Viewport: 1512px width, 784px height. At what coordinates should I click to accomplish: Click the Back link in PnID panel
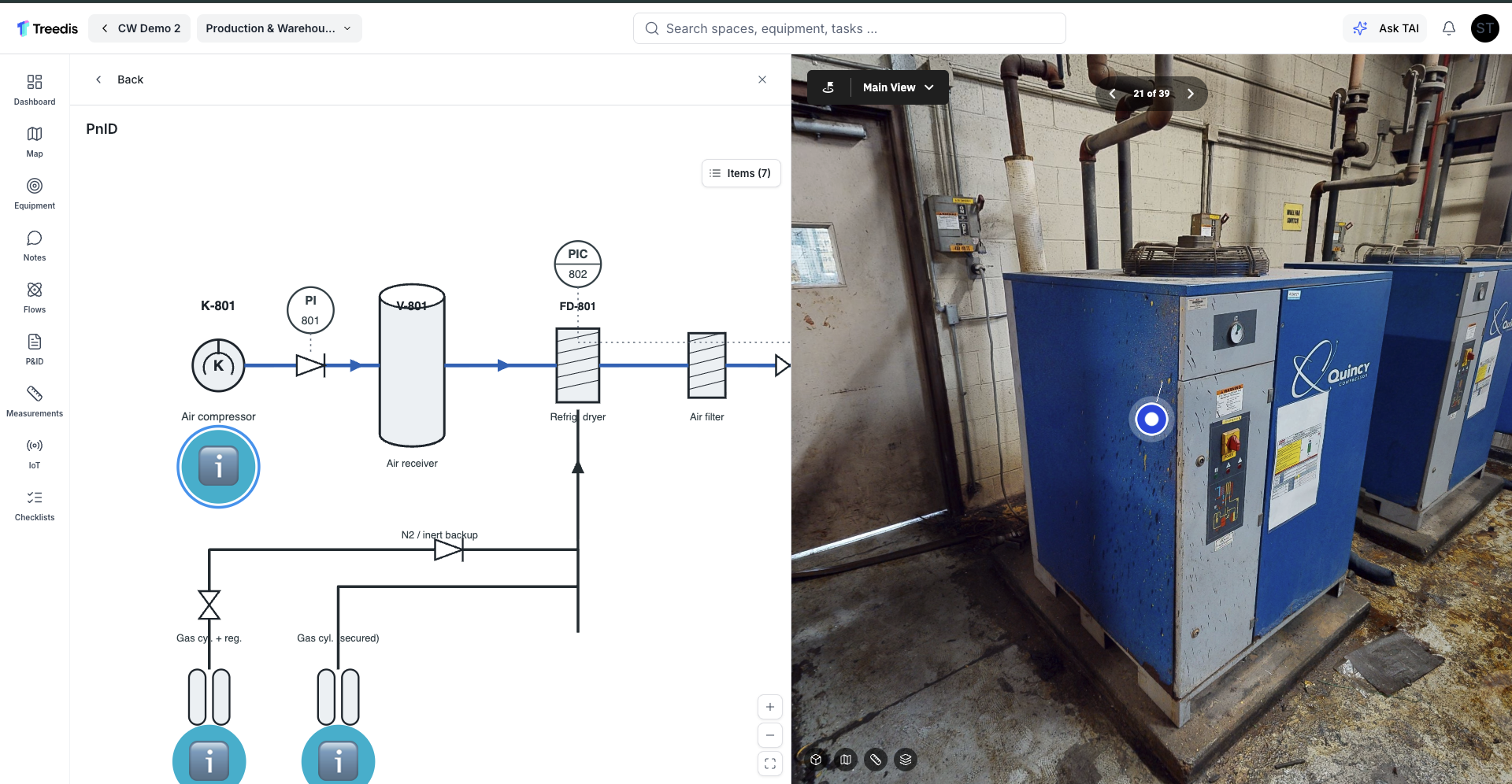coord(120,80)
